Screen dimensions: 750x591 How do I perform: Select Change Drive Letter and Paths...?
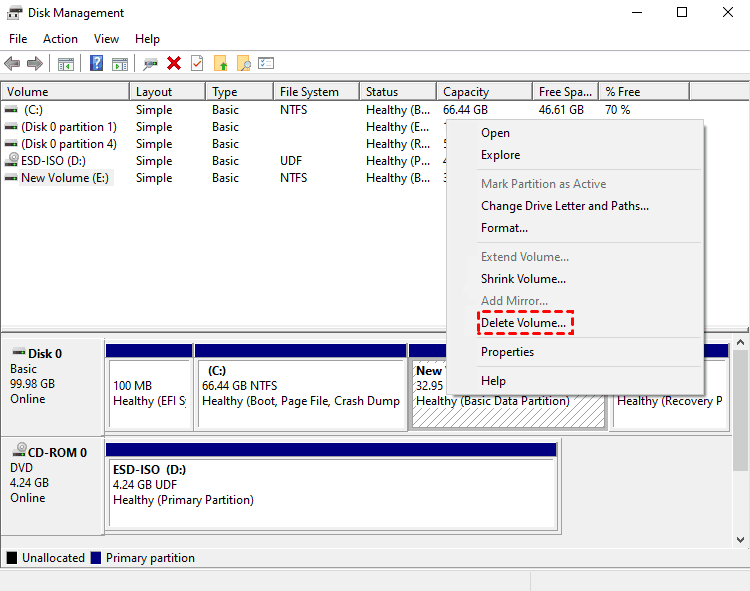click(x=564, y=206)
